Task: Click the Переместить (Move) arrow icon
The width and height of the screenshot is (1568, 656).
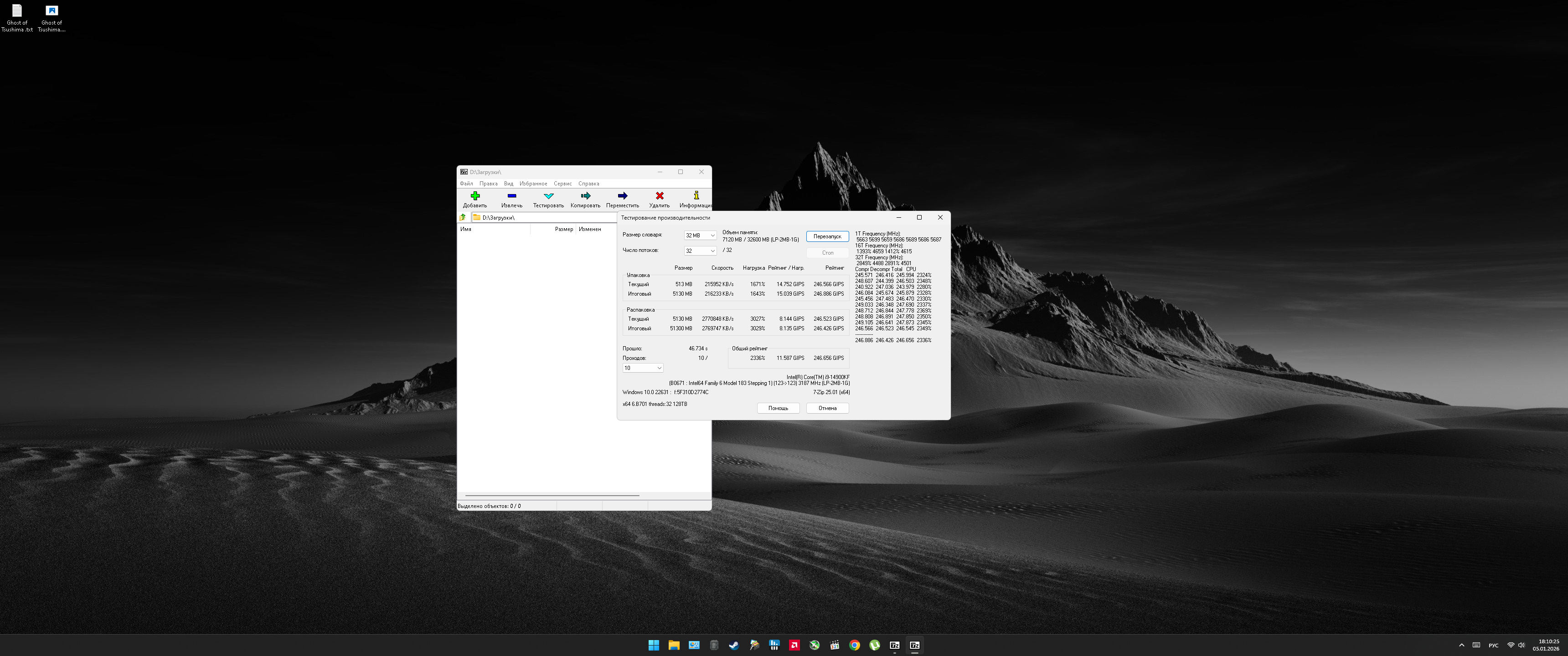Action: click(622, 196)
